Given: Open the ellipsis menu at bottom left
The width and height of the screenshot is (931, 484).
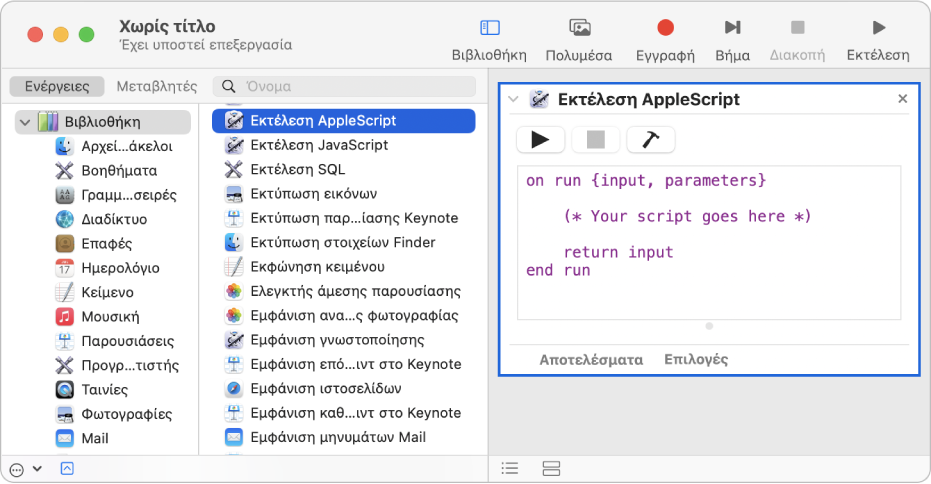Looking at the screenshot, I should pos(18,468).
